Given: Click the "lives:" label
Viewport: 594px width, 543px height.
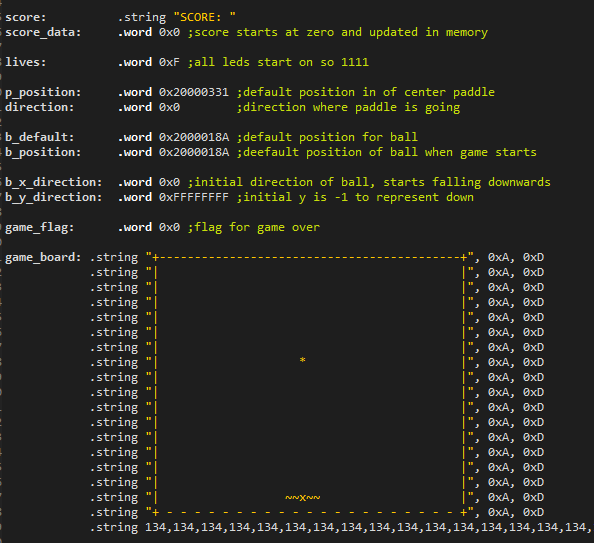Looking at the screenshot, I should point(25,63).
